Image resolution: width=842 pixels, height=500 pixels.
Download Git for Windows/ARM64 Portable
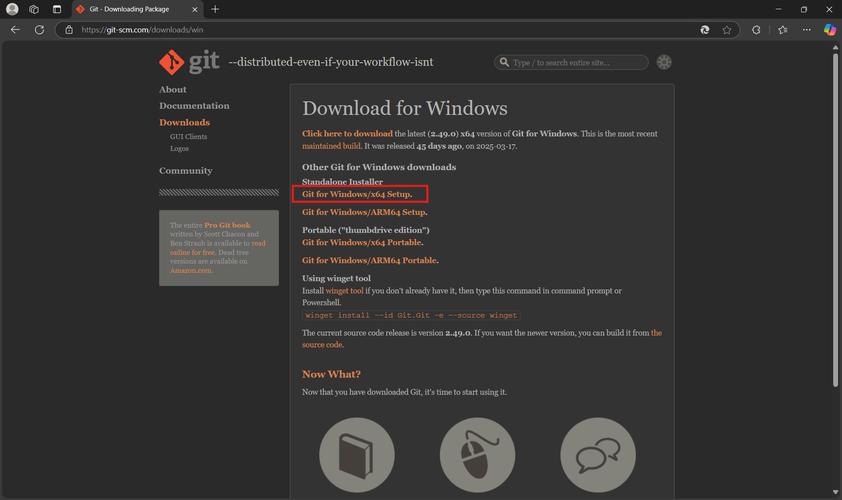pos(370,260)
